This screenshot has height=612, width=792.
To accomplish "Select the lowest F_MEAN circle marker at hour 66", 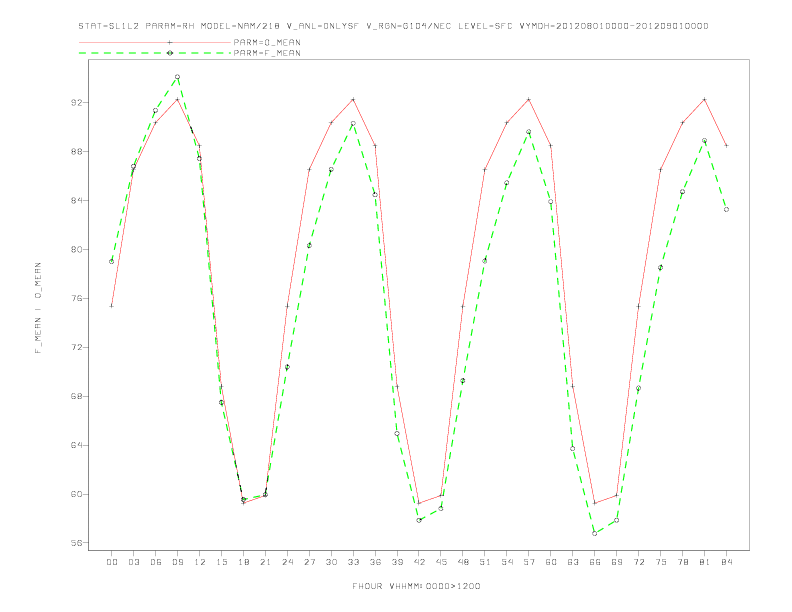I will coord(595,533).
